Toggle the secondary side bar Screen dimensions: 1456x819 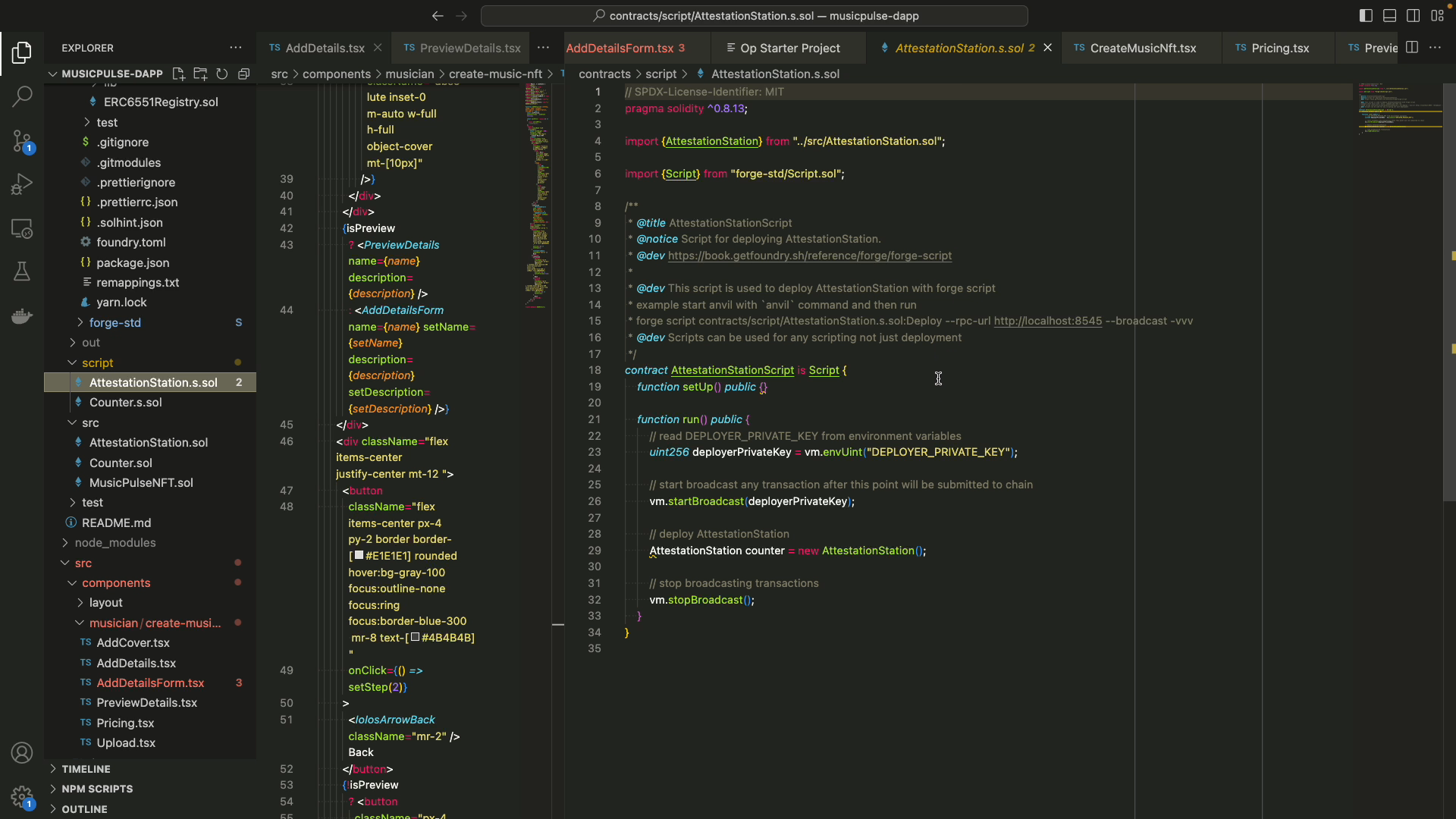tap(1413, 15)
